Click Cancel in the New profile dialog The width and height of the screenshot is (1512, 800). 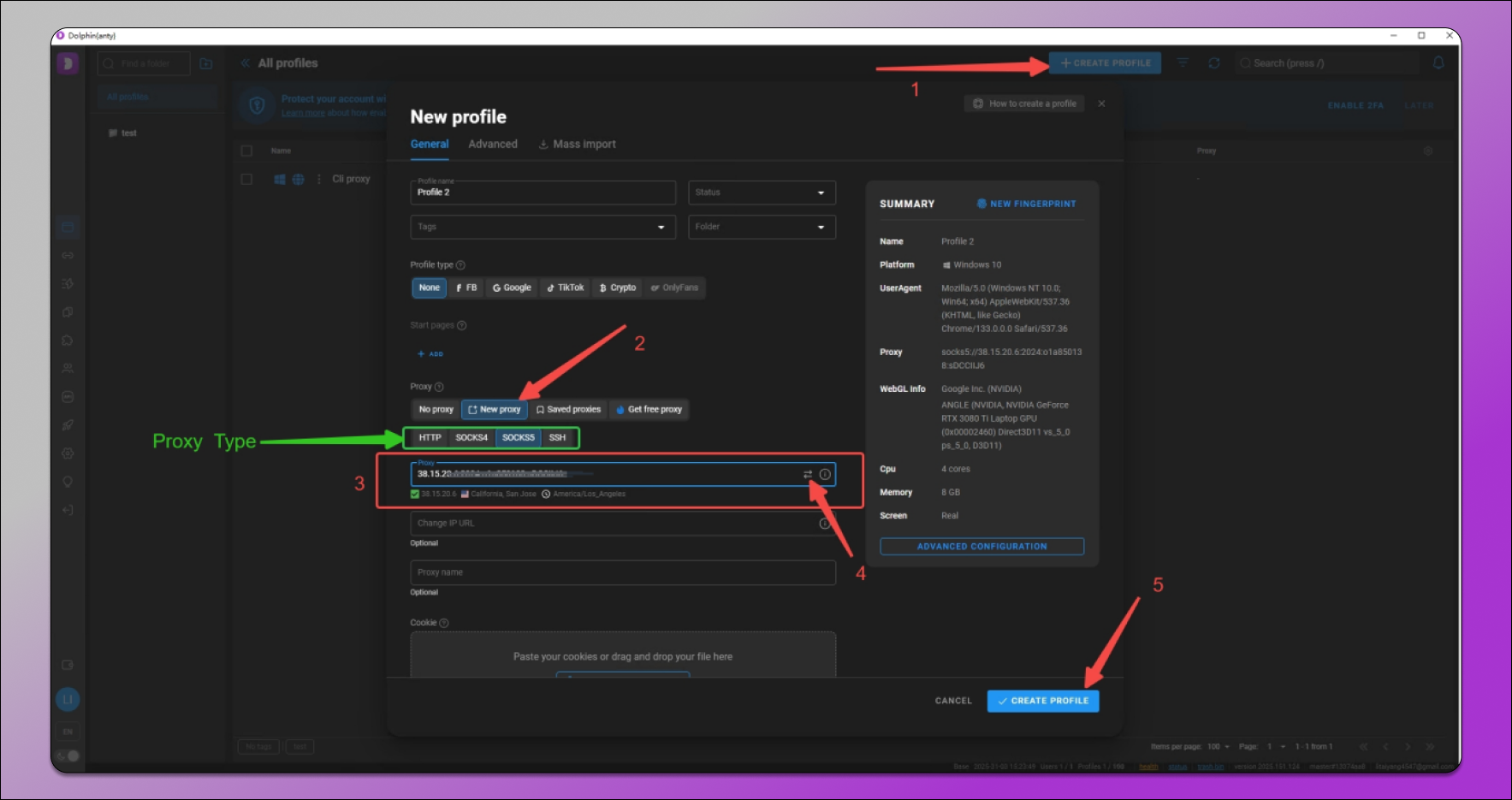953,701
